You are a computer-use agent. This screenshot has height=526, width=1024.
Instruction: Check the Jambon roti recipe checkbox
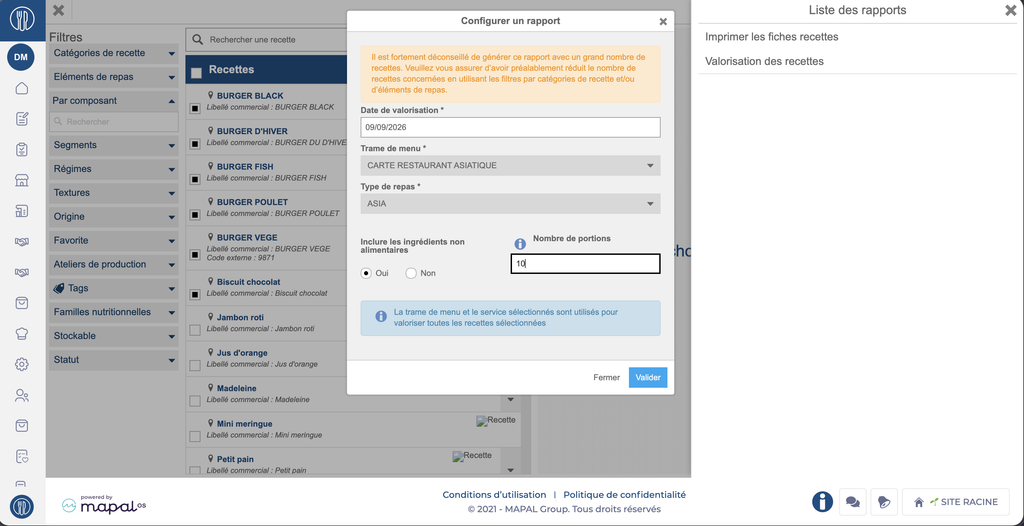(x=195, y=330)
